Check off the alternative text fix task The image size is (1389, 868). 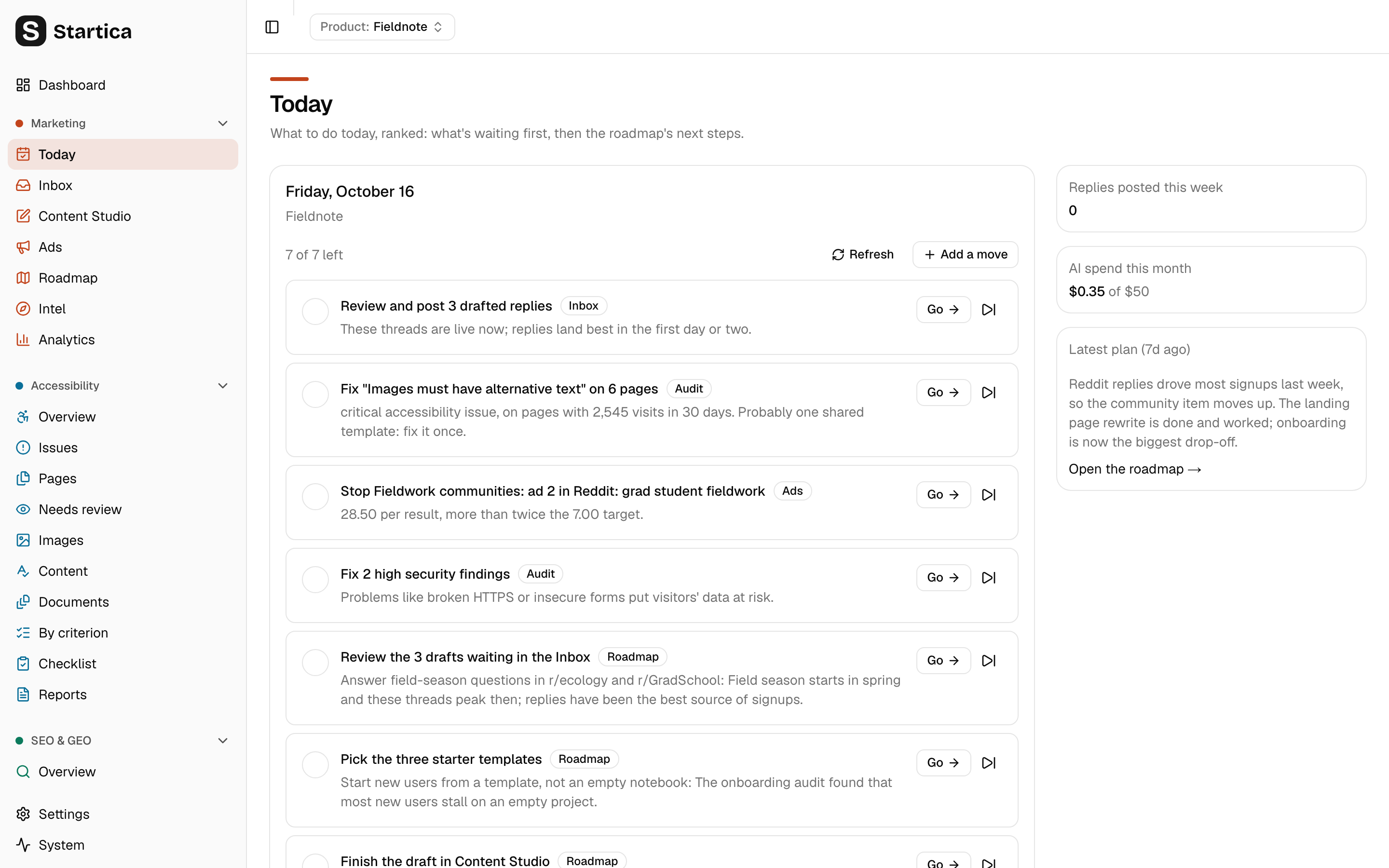tap(315, 394)
